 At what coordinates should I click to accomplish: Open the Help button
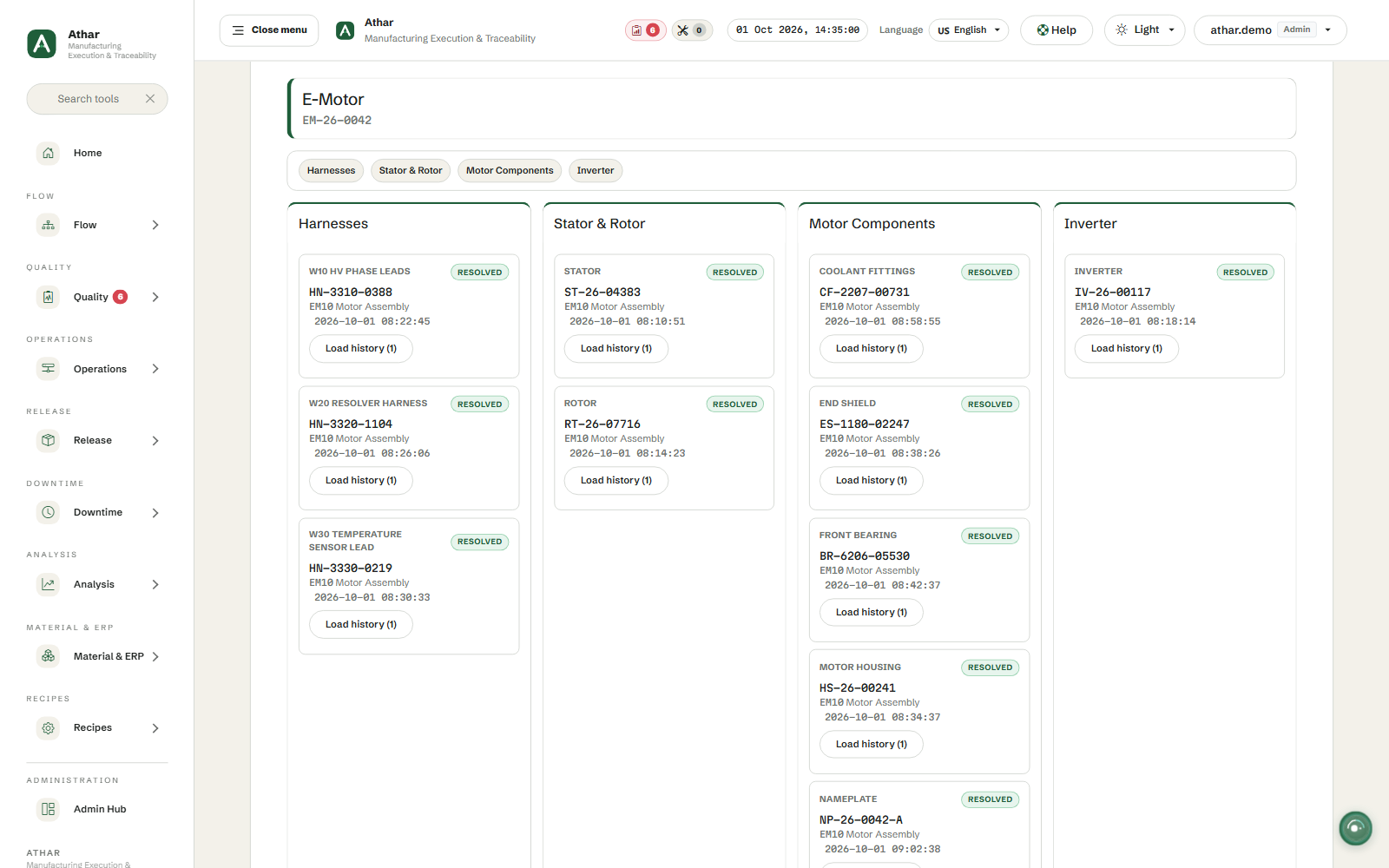1057,30
